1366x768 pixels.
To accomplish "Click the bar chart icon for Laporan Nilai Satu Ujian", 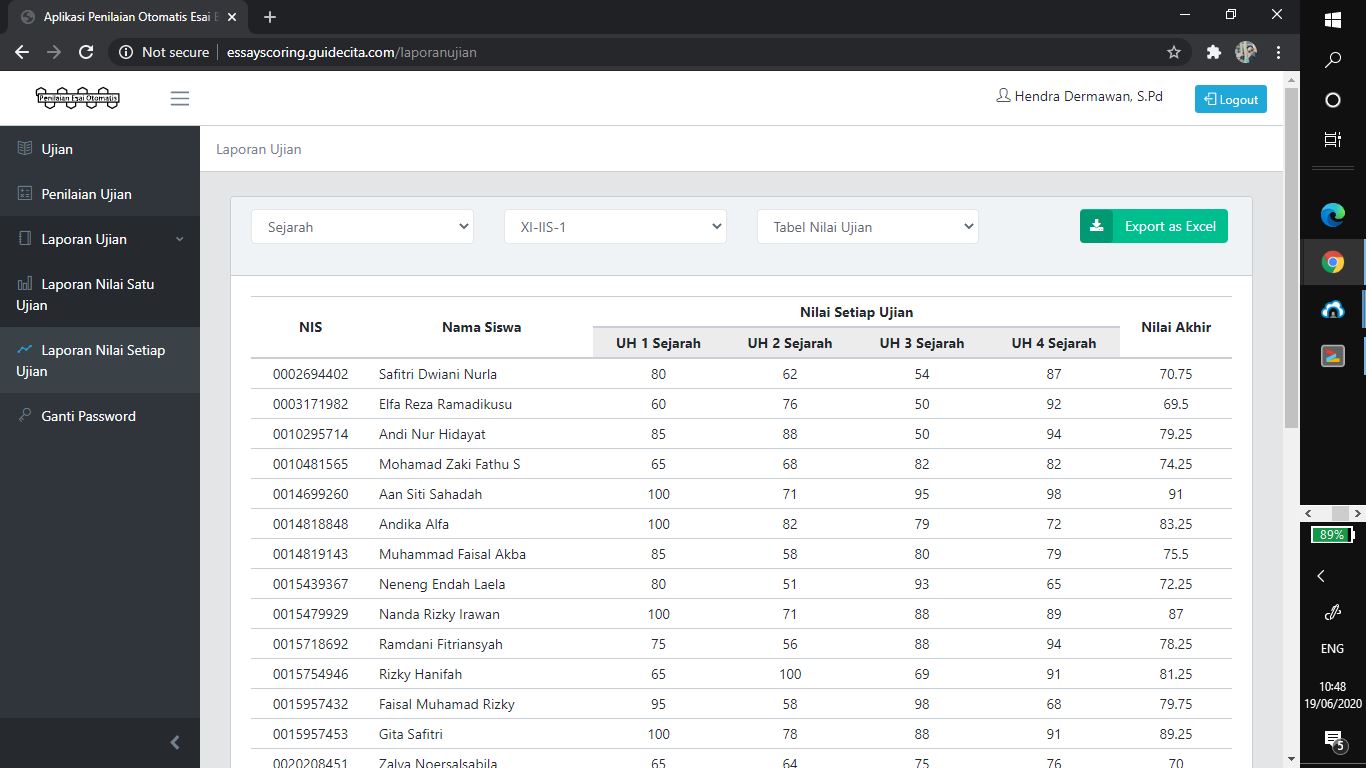I will coord(25,284).
